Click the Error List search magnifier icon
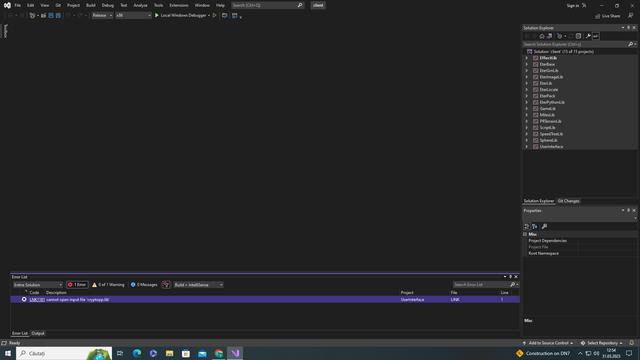Viewport: 640px width, 360px height. [513, 284]
